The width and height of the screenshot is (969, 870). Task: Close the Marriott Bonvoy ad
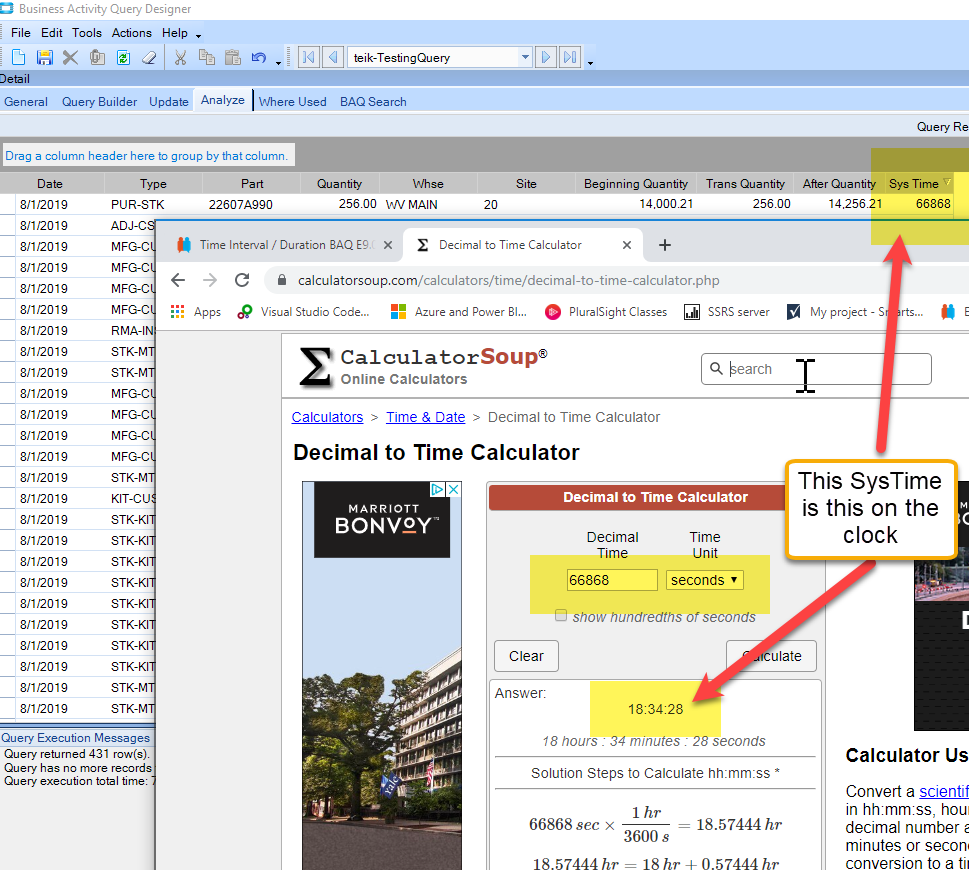454,489
